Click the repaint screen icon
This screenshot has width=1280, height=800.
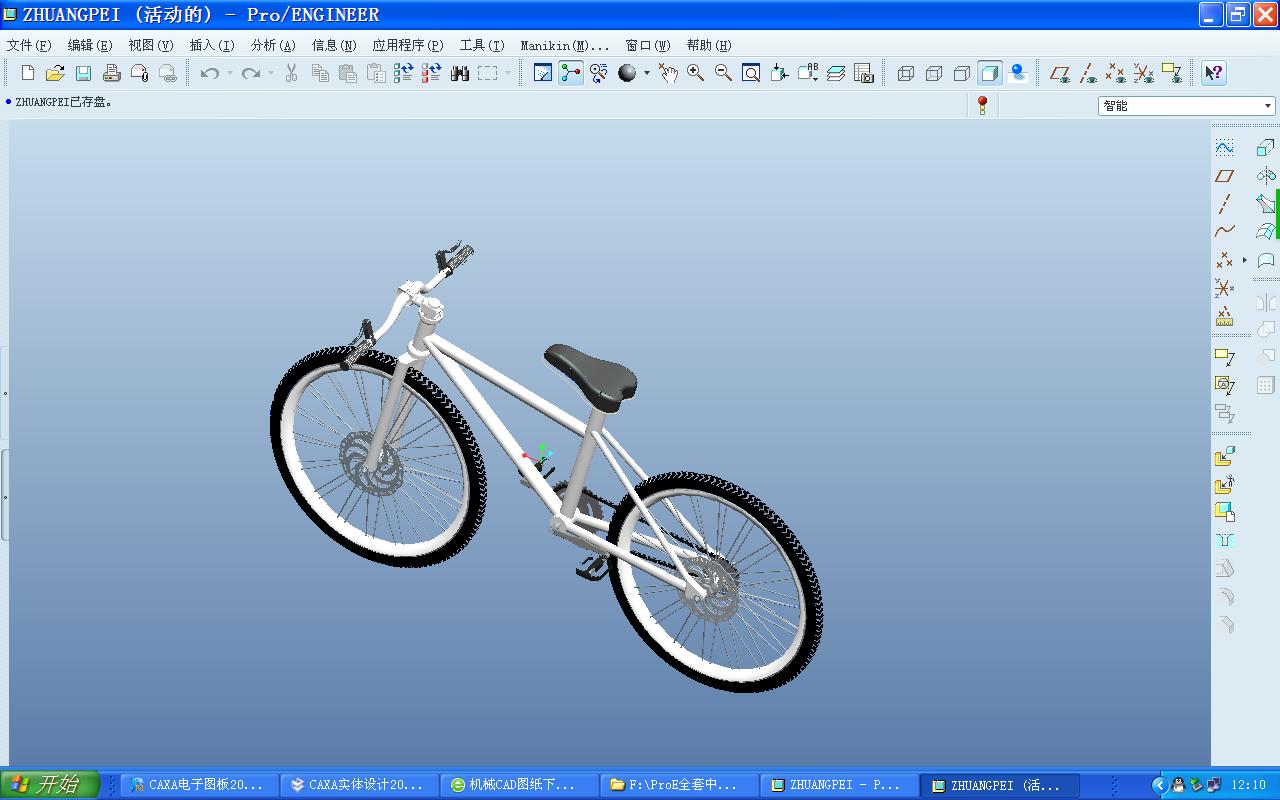(x=543, y=73)
